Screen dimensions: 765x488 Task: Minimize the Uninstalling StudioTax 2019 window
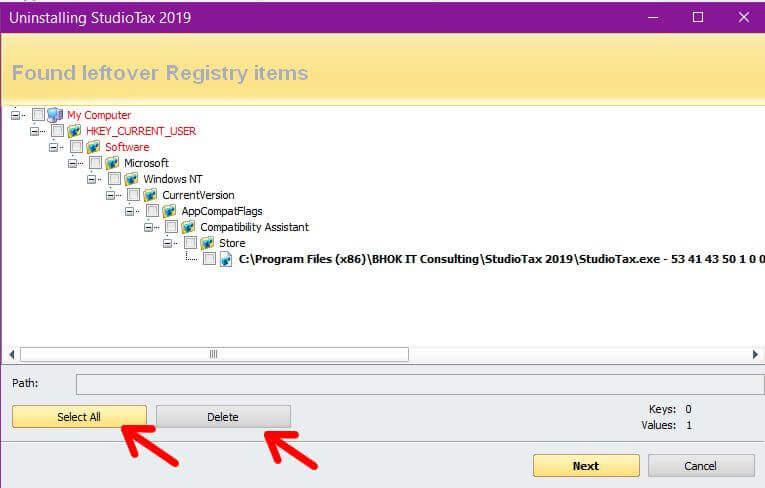tap(653, 18)
